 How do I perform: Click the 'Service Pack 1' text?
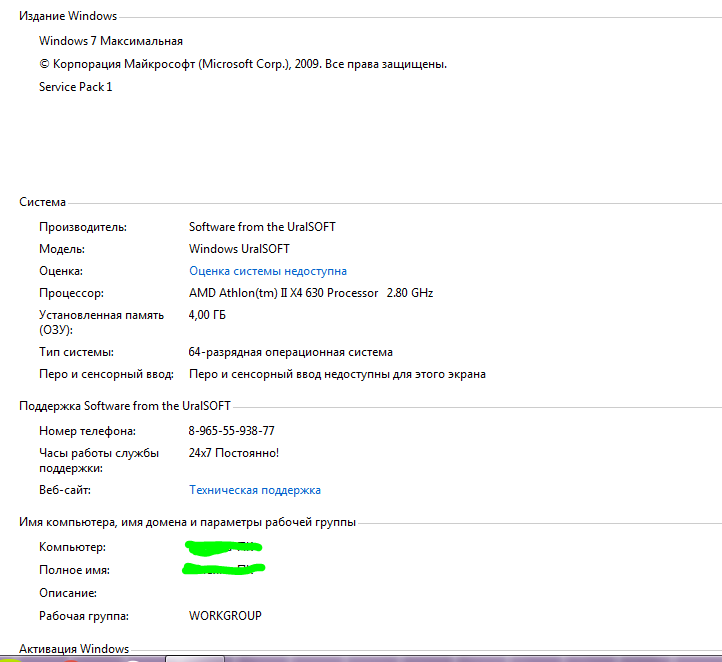pos(76,87)
